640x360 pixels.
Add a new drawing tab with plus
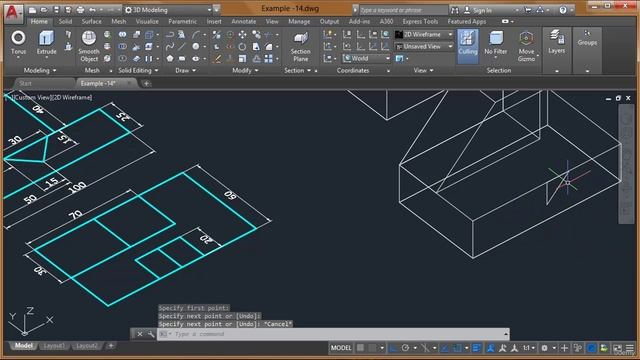[x=147, y=84]
